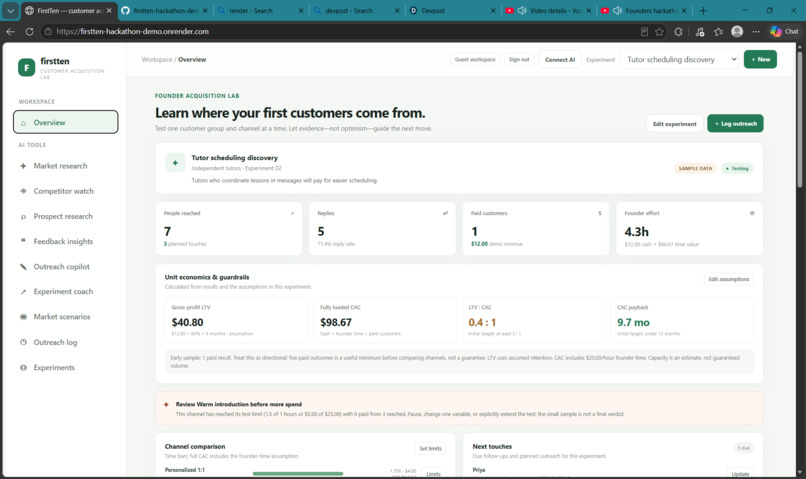
Task: Reload the page with refresh icon
Action: point(30,31)
